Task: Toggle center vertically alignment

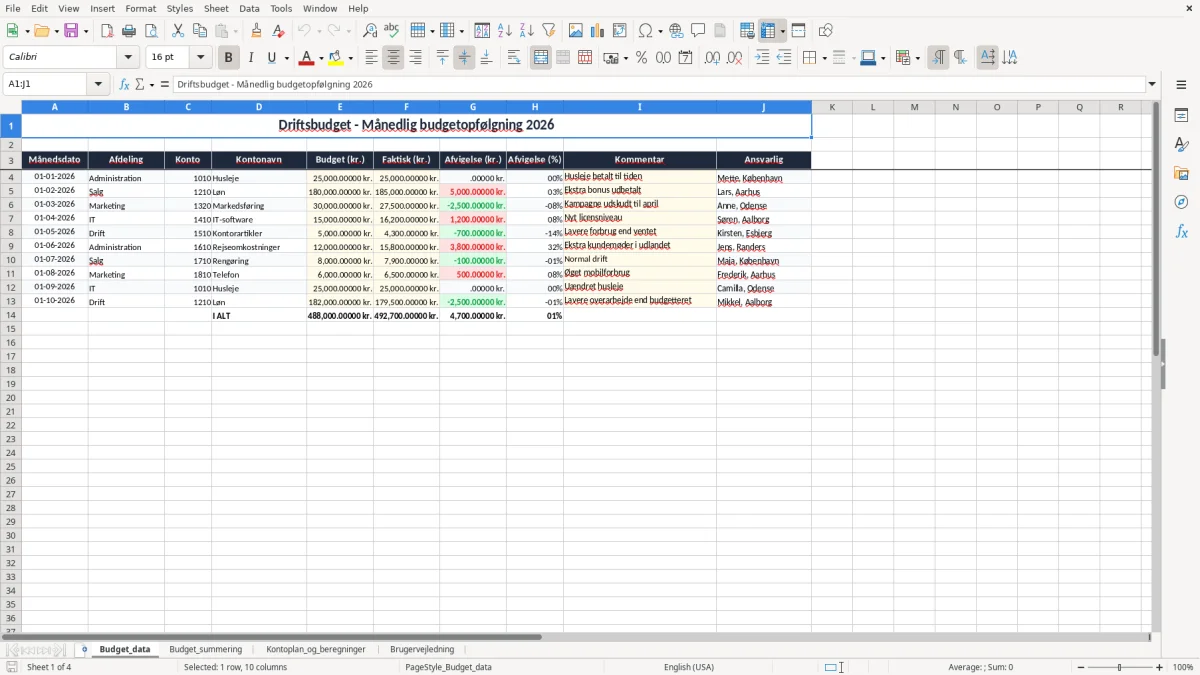Action: click(464, 58)
